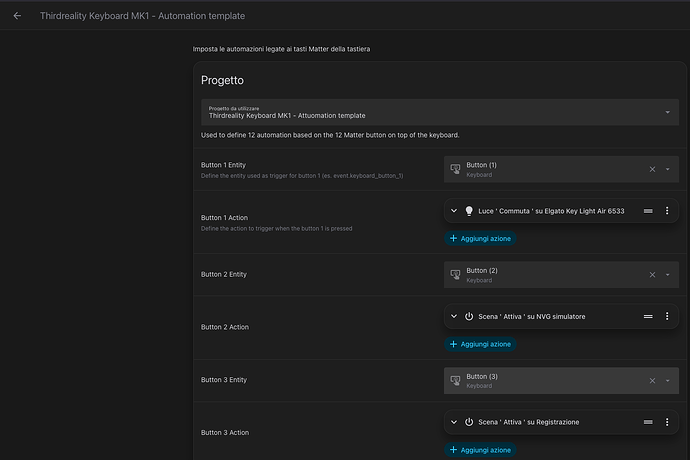
Task: Click drag handle on Registrazione action
Action: point(647,422)
